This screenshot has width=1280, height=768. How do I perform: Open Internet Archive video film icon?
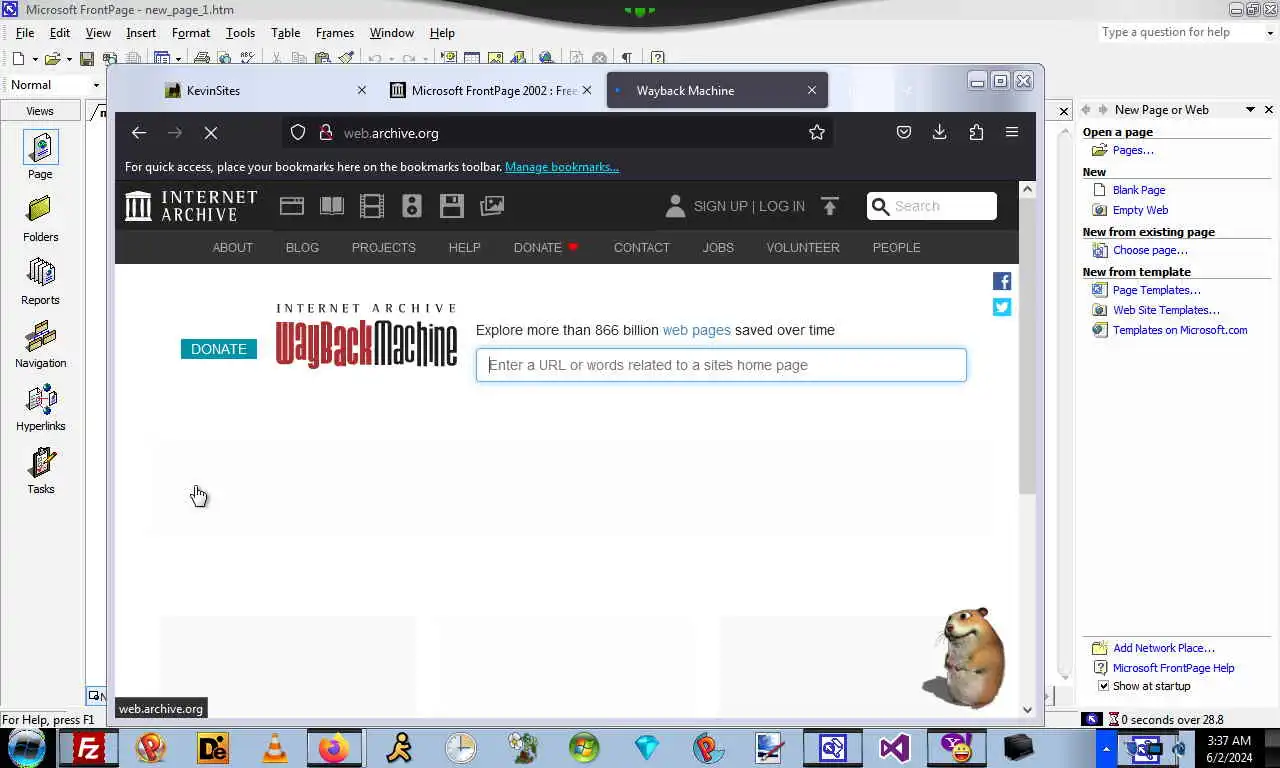pos(372,206)
